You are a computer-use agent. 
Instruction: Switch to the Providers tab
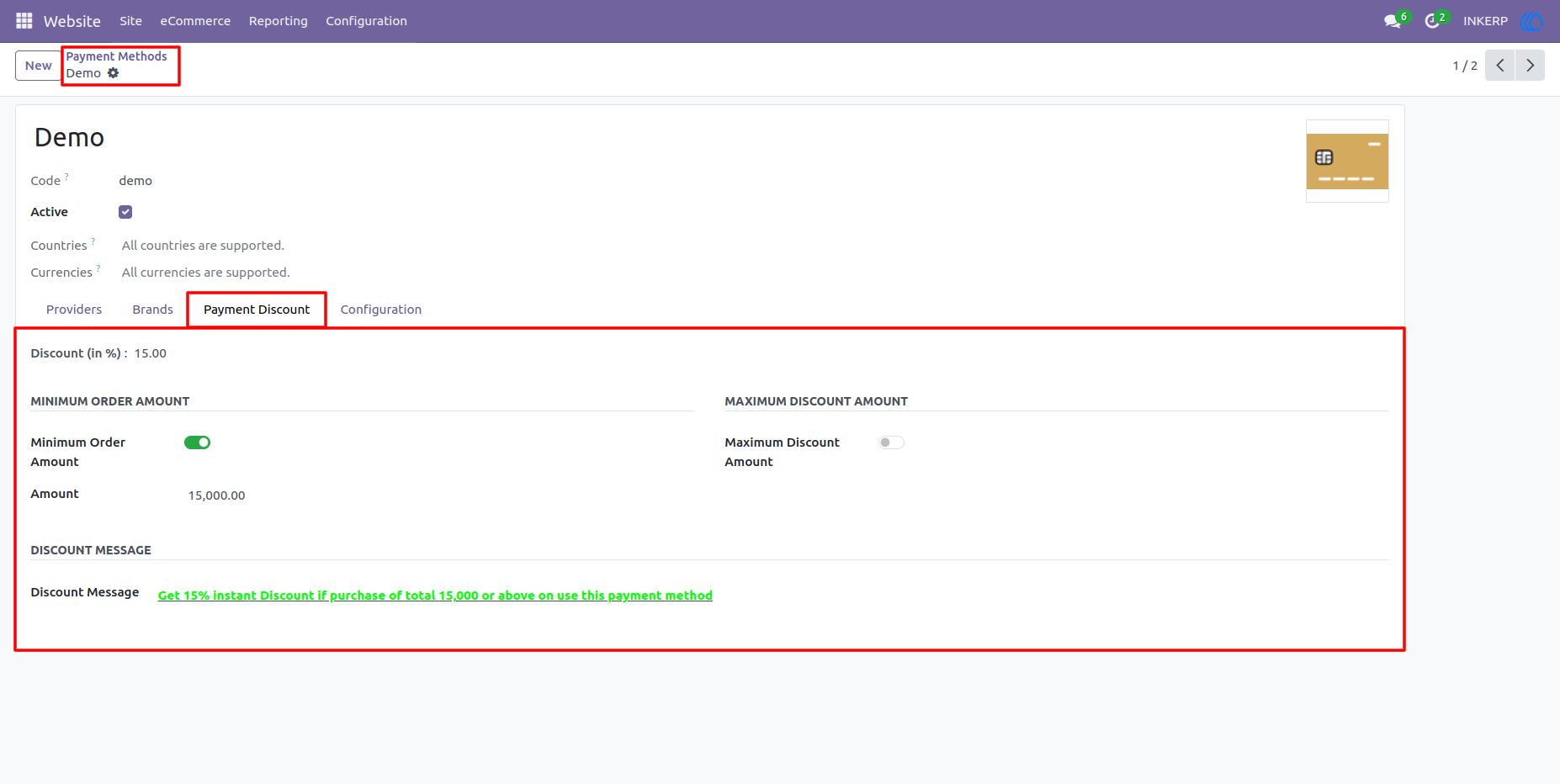pyautogui.click(x=74, y=310)
